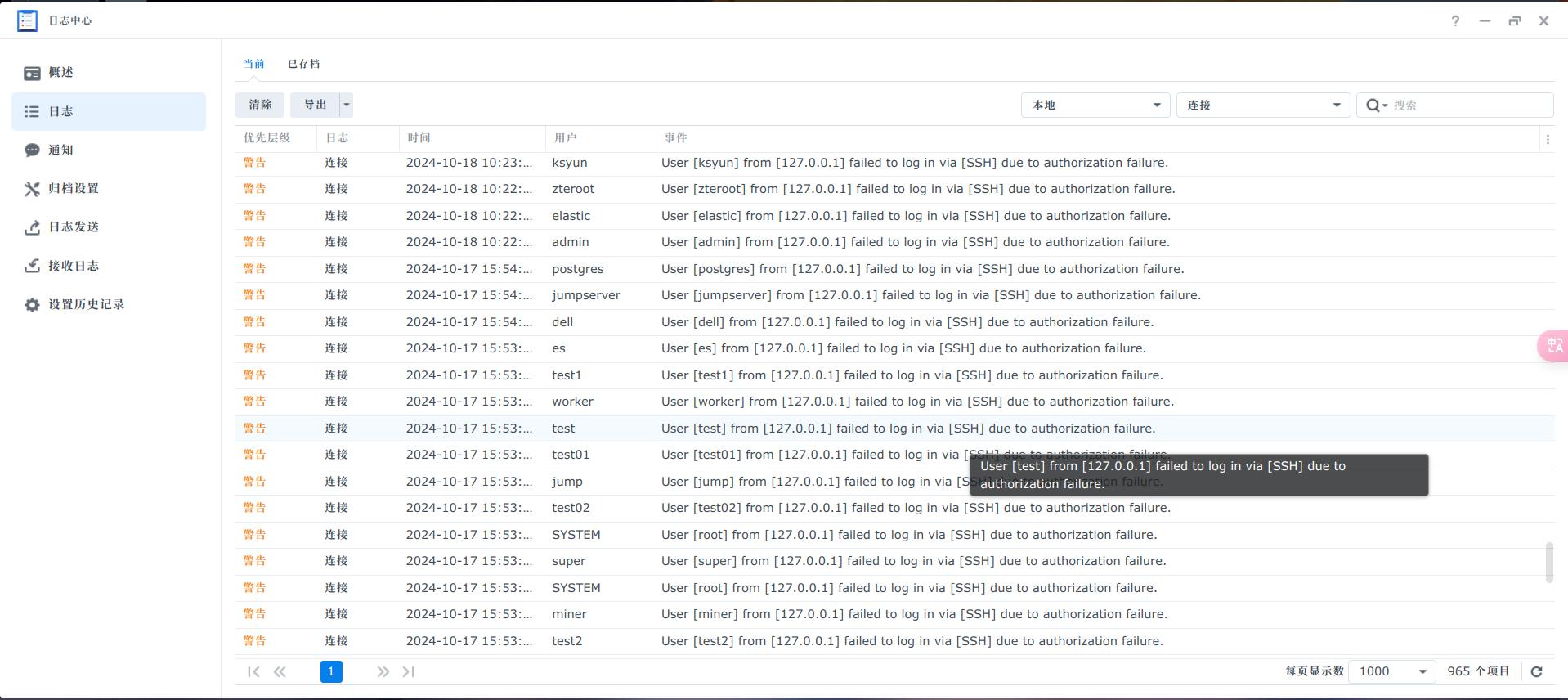Switch to the 当前 tab
1568x700 pixels.
coord(254,64)
